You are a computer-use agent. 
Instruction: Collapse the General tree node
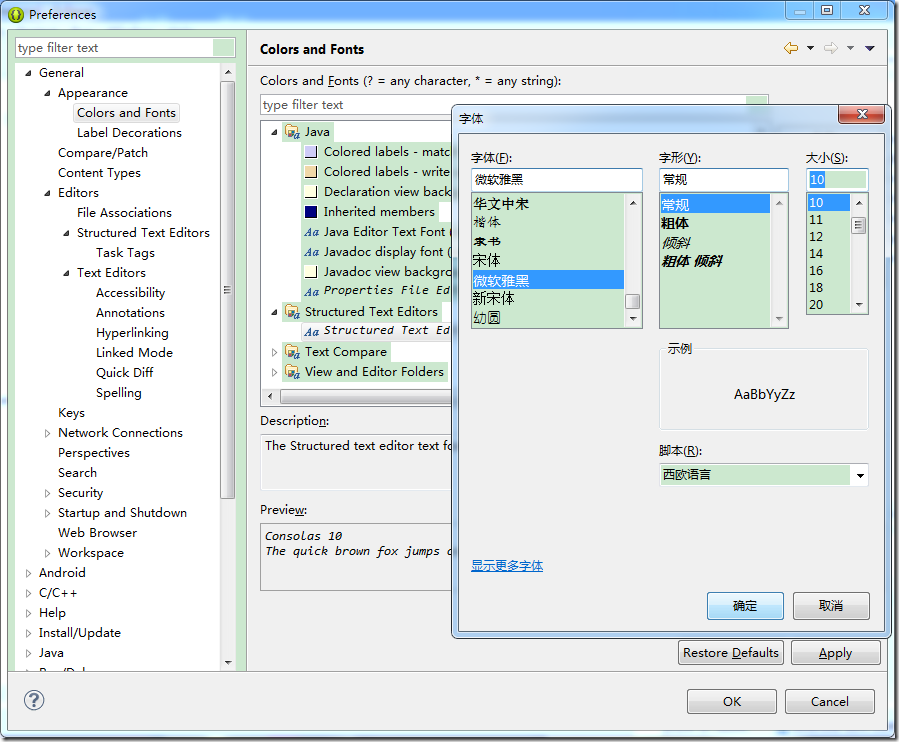click(x=28, y=73)
